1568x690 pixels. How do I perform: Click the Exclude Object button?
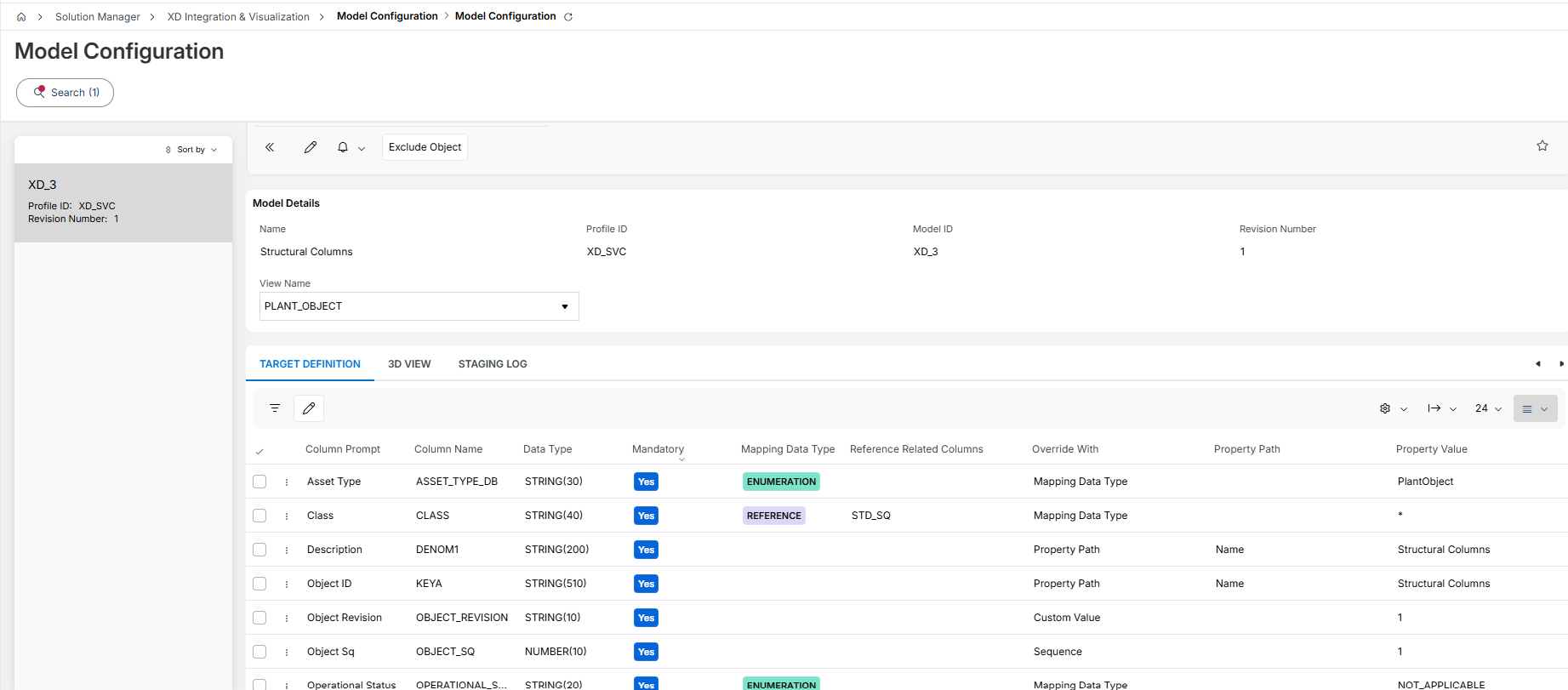[425, 147]
